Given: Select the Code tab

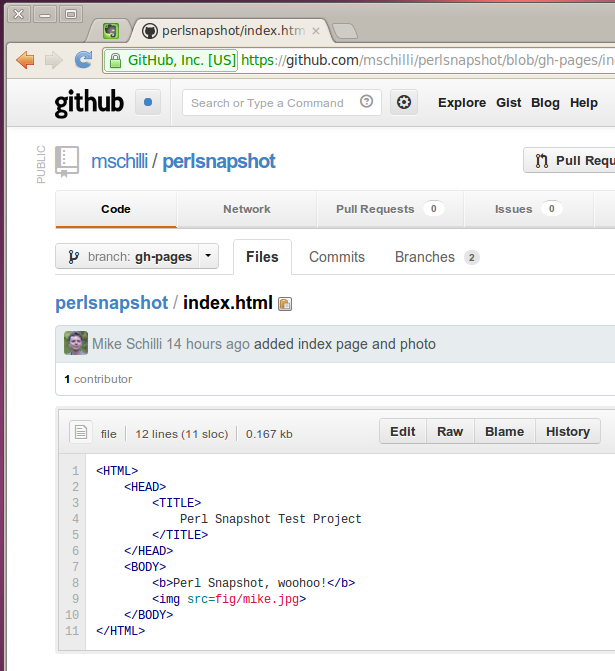Looking at the screenshot, I should pos(116,209).
